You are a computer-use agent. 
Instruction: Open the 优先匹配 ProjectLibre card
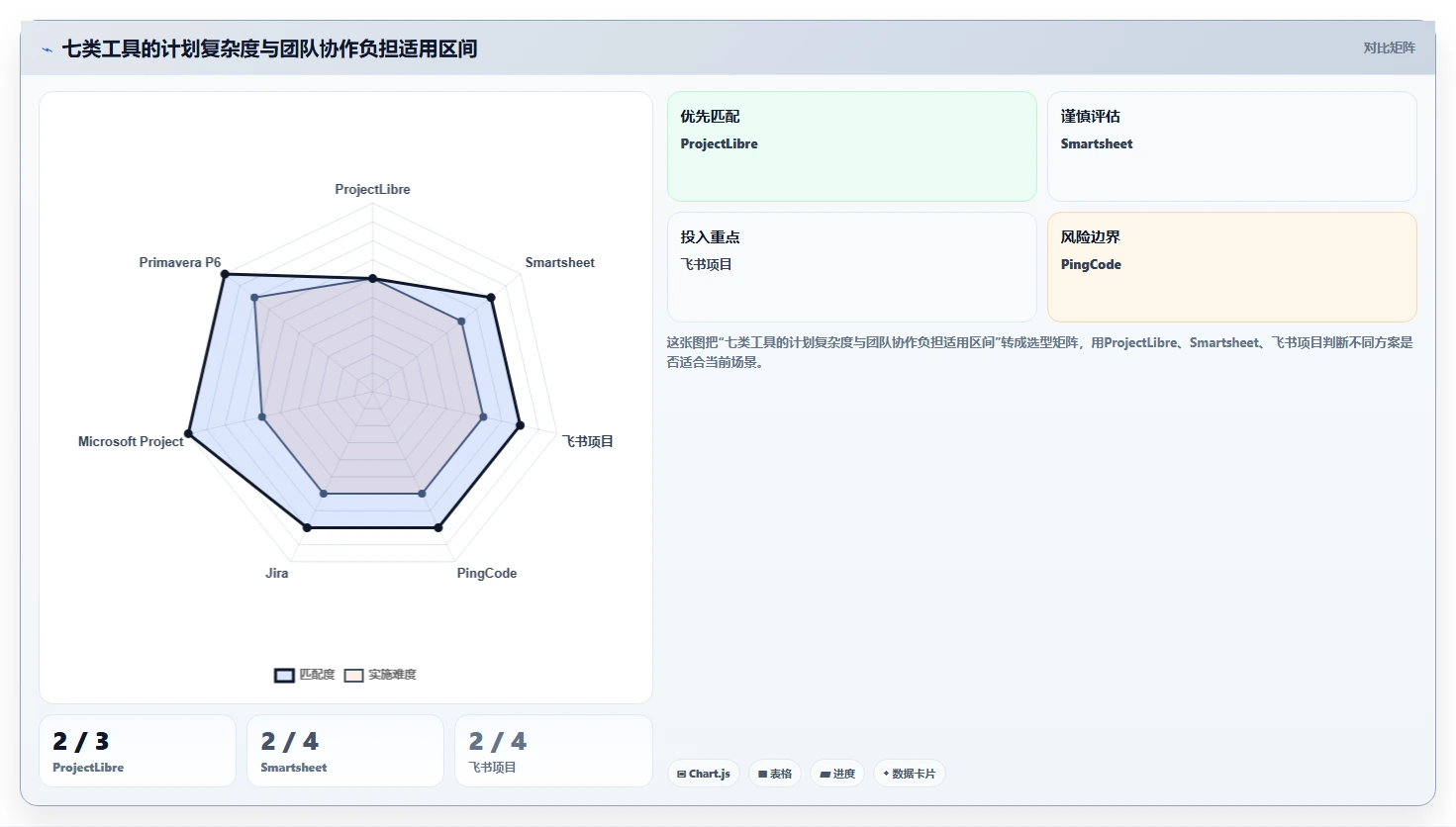point(852,146)
